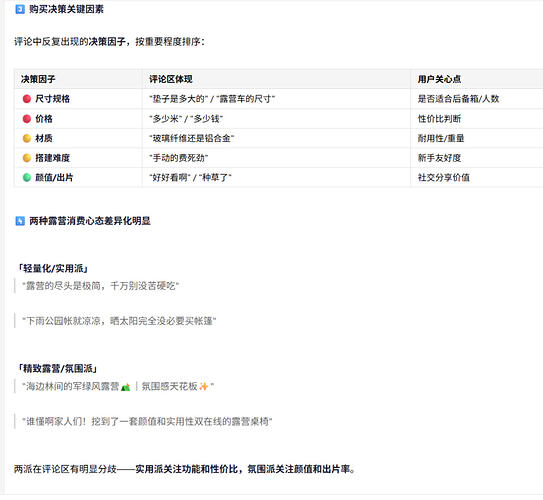This screenshot has height=500, width=543.
Task: Click the 是否适合后备箱/人数 cell
Action: (477, 99)
